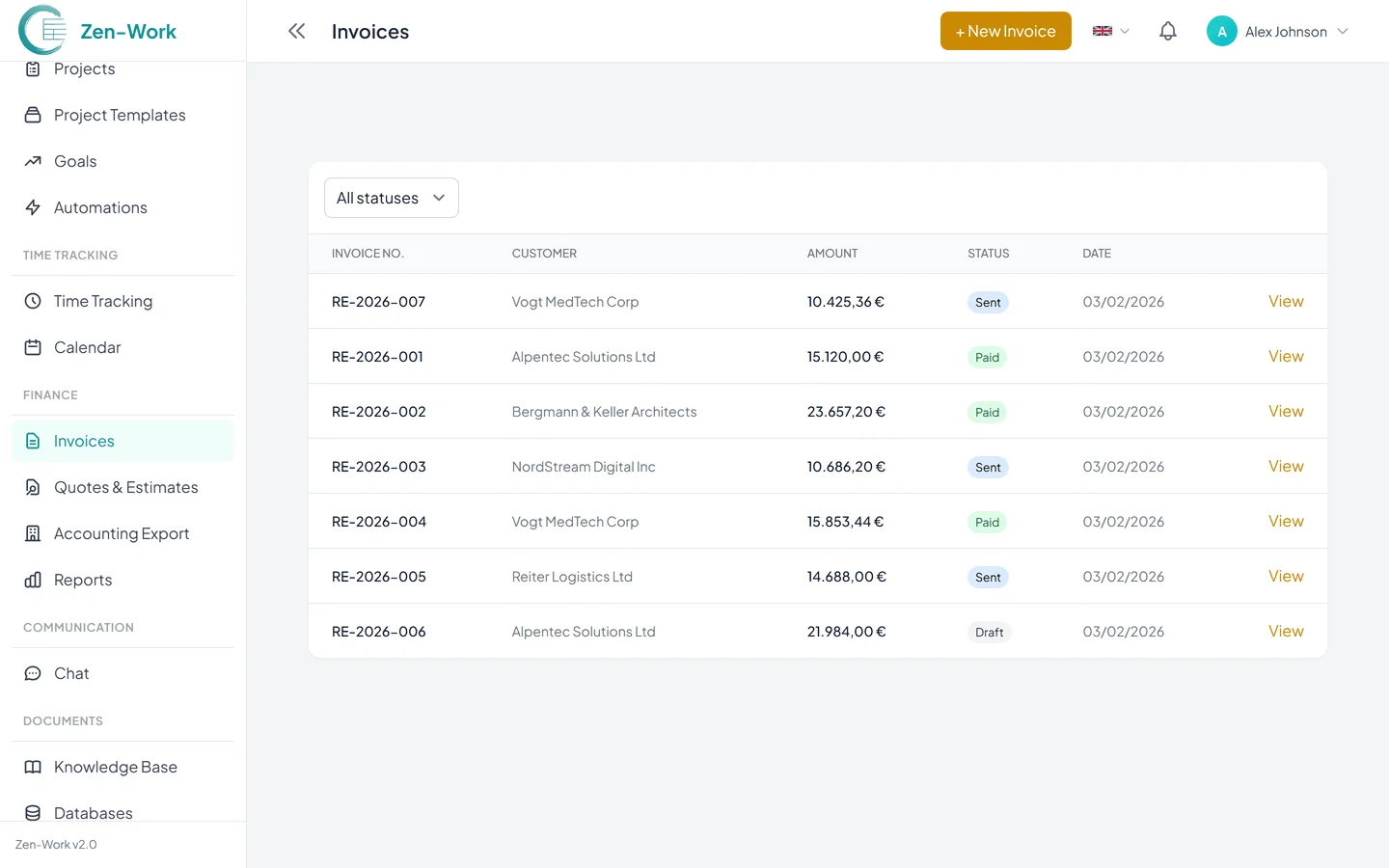Click the + New Invoice button
The width and height of the screenshot is (1389, 868).
click(x=1005, y=30)
